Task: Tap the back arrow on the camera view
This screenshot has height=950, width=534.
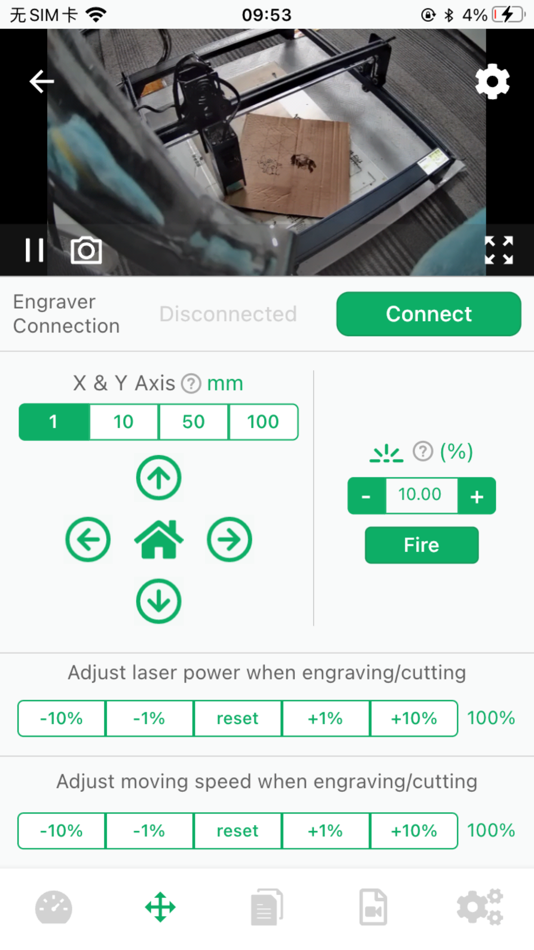Action: coord(42,81)
